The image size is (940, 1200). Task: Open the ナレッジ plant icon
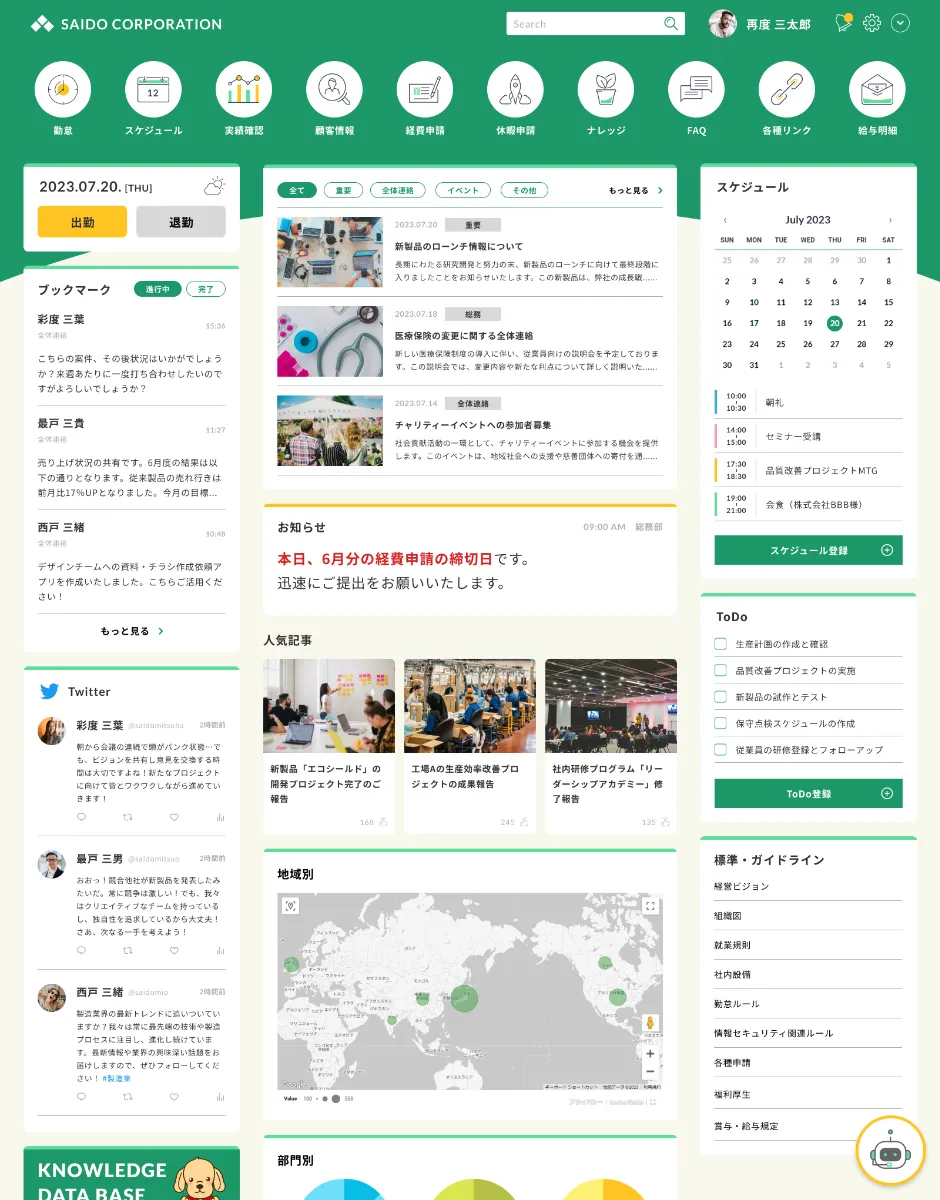(x=606, y=89)
